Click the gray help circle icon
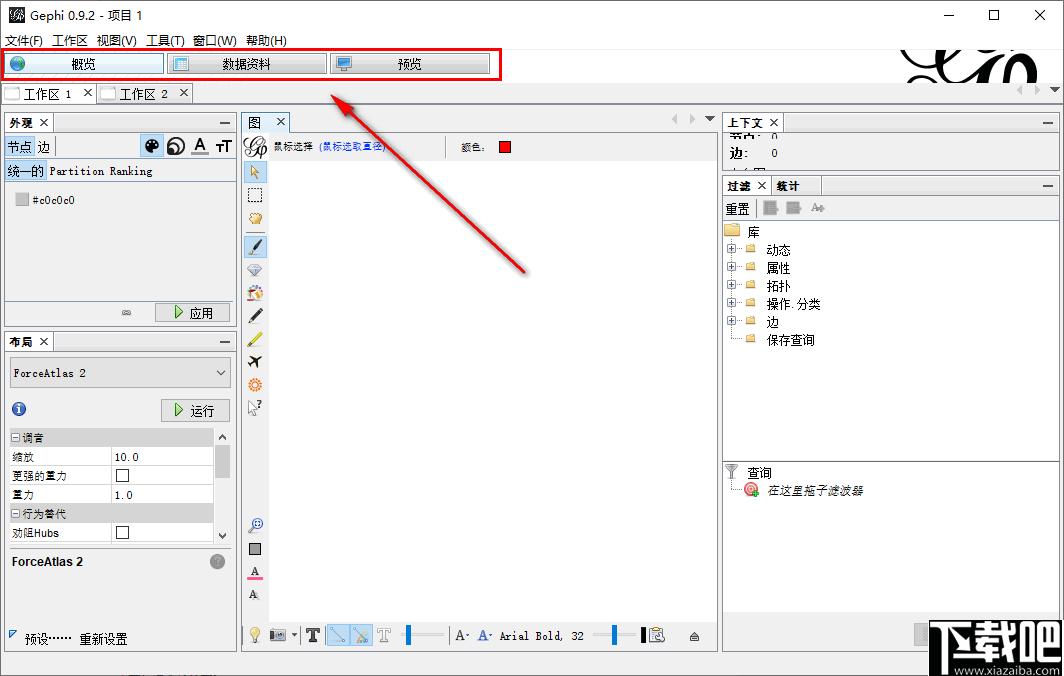The height and width of the screenshot is (676, 1064). pos(217,561)
